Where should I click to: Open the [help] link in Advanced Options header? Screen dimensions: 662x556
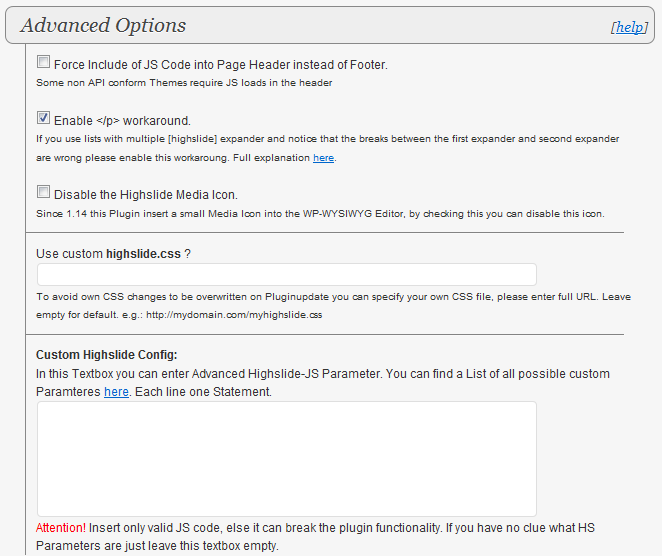click(630, 27)
